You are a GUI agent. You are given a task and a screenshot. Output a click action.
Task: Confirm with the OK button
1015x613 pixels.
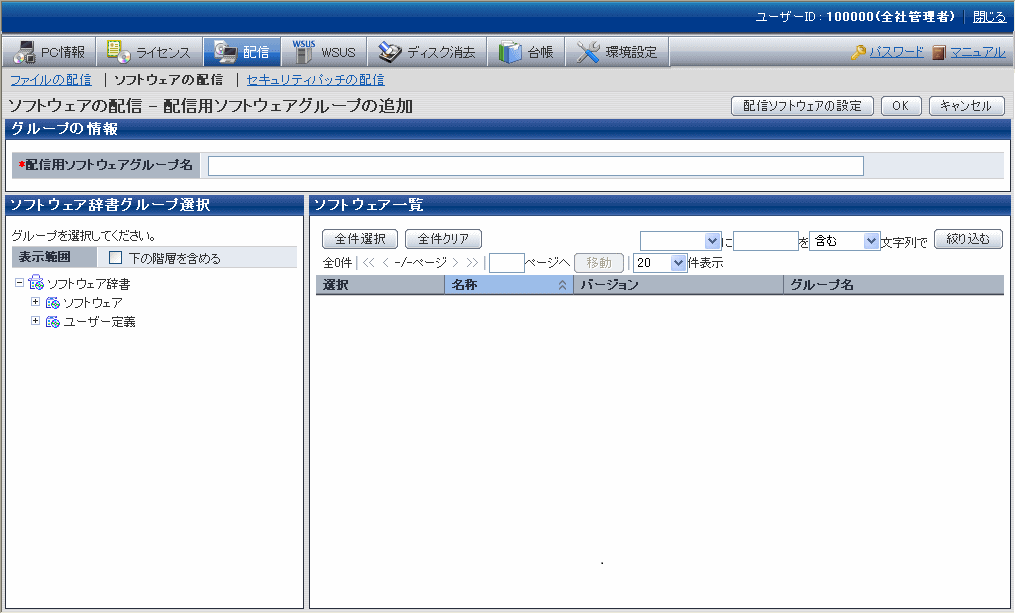coord(901,106)
